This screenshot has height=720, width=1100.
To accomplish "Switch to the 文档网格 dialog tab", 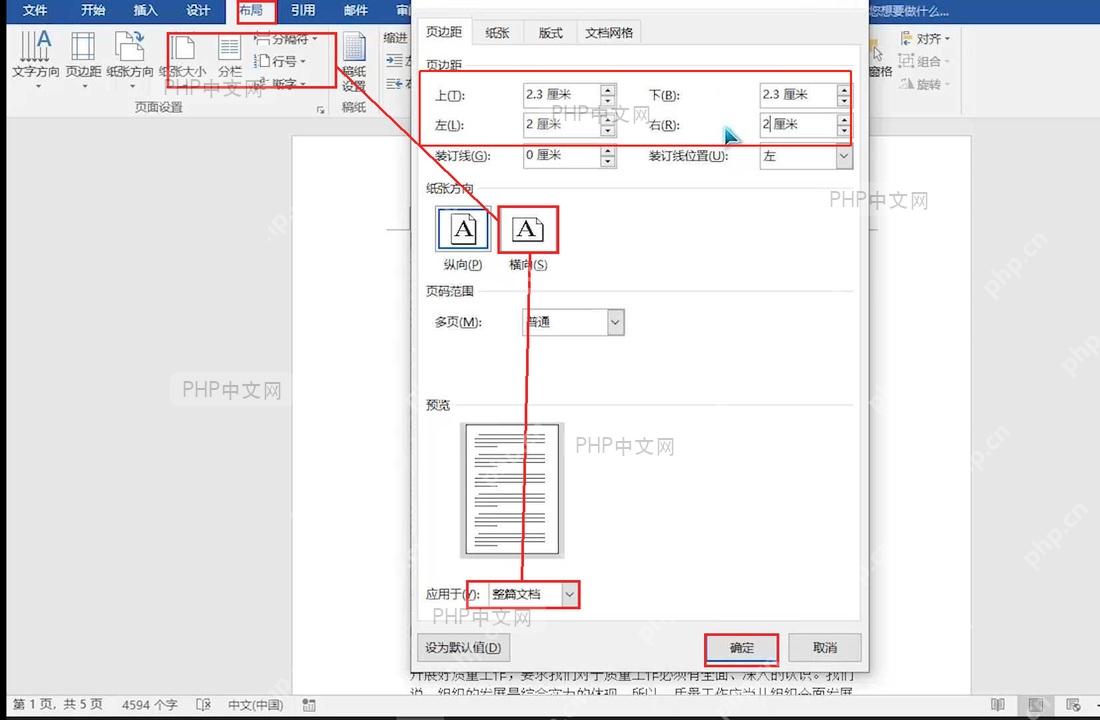I will [609, 32].
